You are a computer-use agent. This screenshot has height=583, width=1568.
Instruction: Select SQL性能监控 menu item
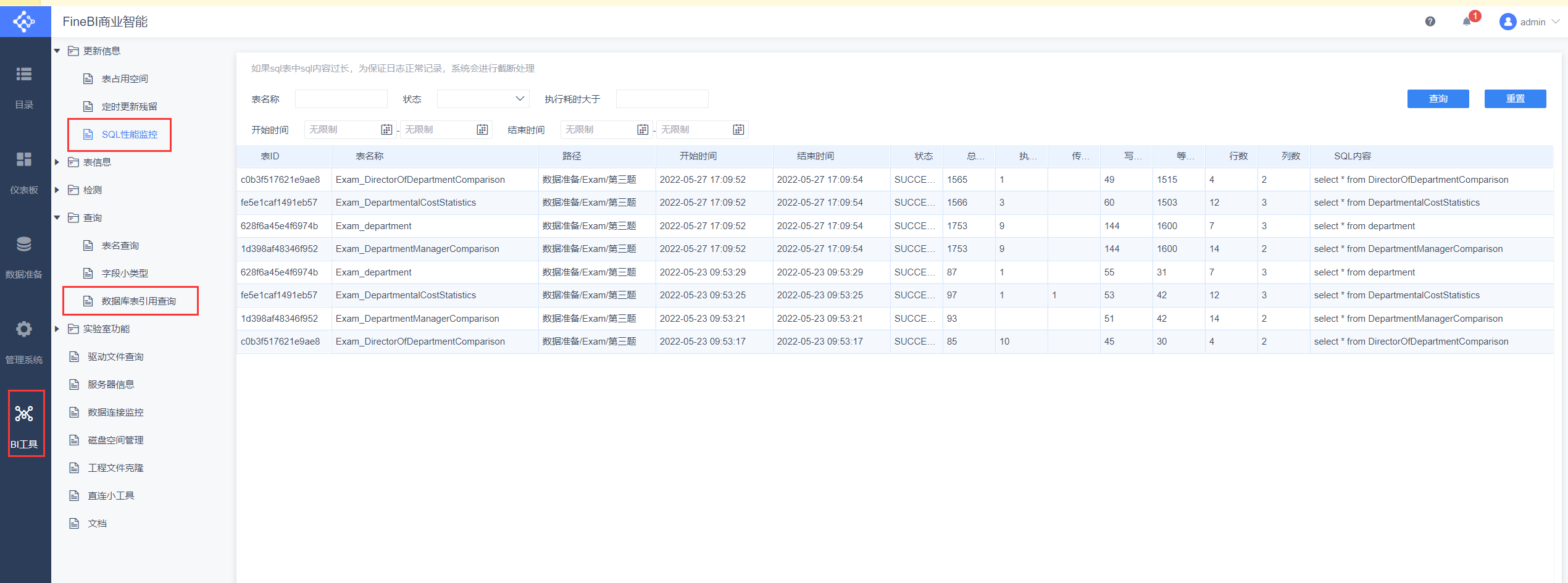click(130, 134)
